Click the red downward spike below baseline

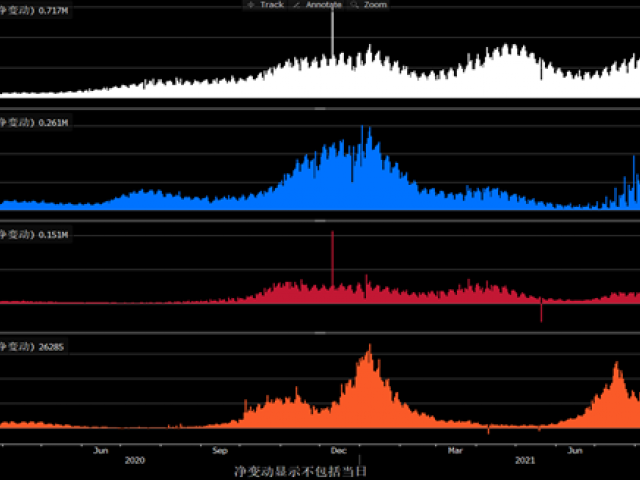click(x=541, y=312)
